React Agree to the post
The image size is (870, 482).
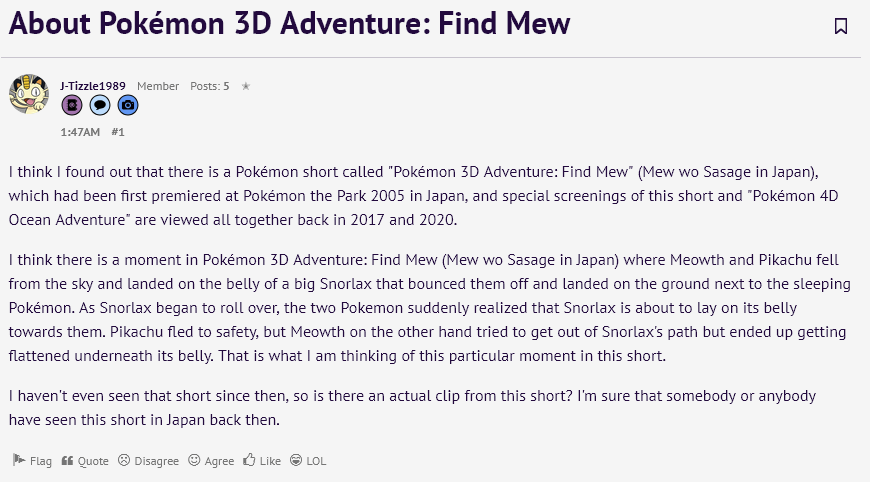(211, 461)
